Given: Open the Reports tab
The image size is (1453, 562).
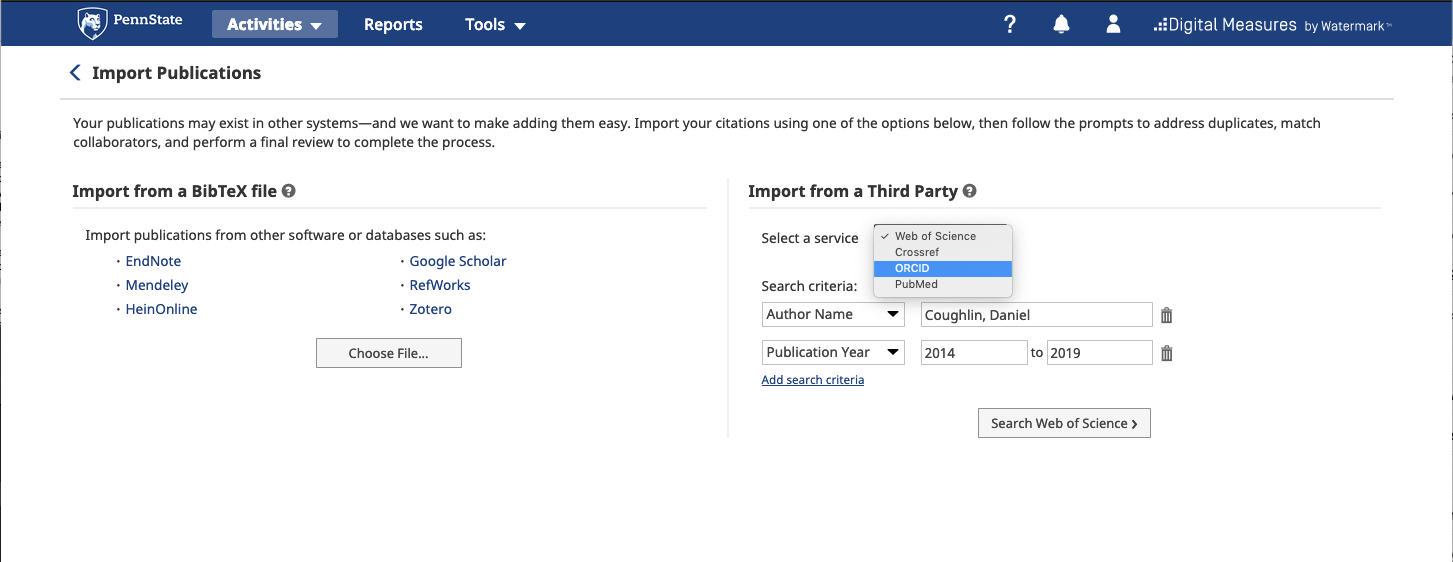Looking at the screenshot, I should [393, 25].
